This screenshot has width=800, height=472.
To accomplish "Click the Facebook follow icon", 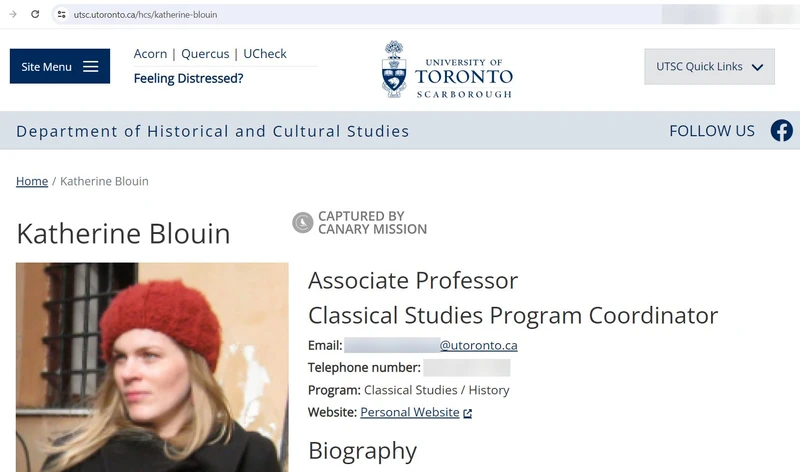I will click(782, 131).
